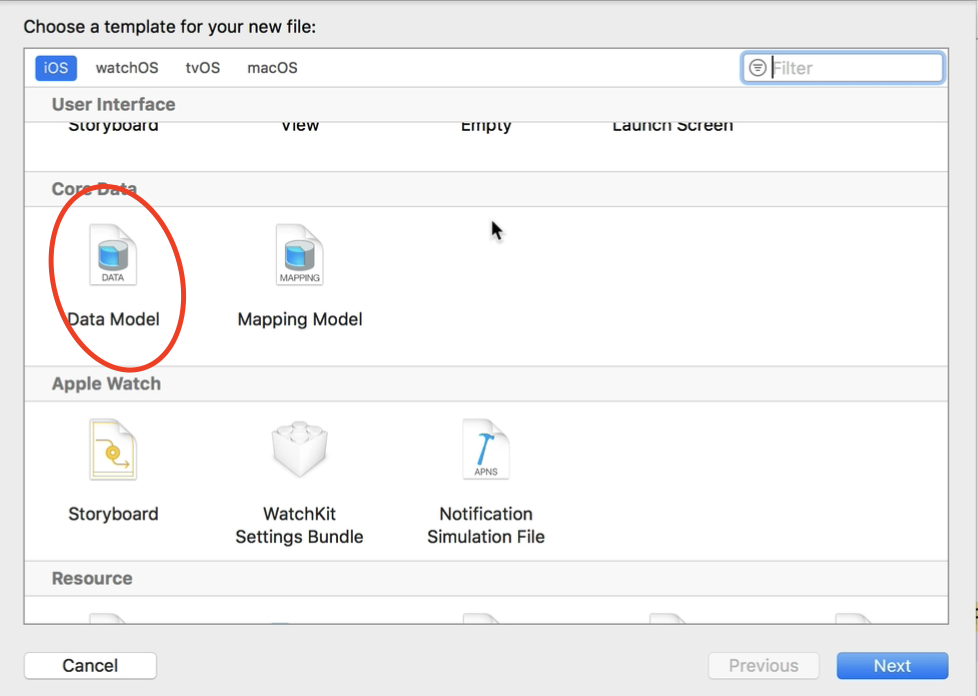Click the Core Data section header
The image size is (978, 696).
point(93,188)
